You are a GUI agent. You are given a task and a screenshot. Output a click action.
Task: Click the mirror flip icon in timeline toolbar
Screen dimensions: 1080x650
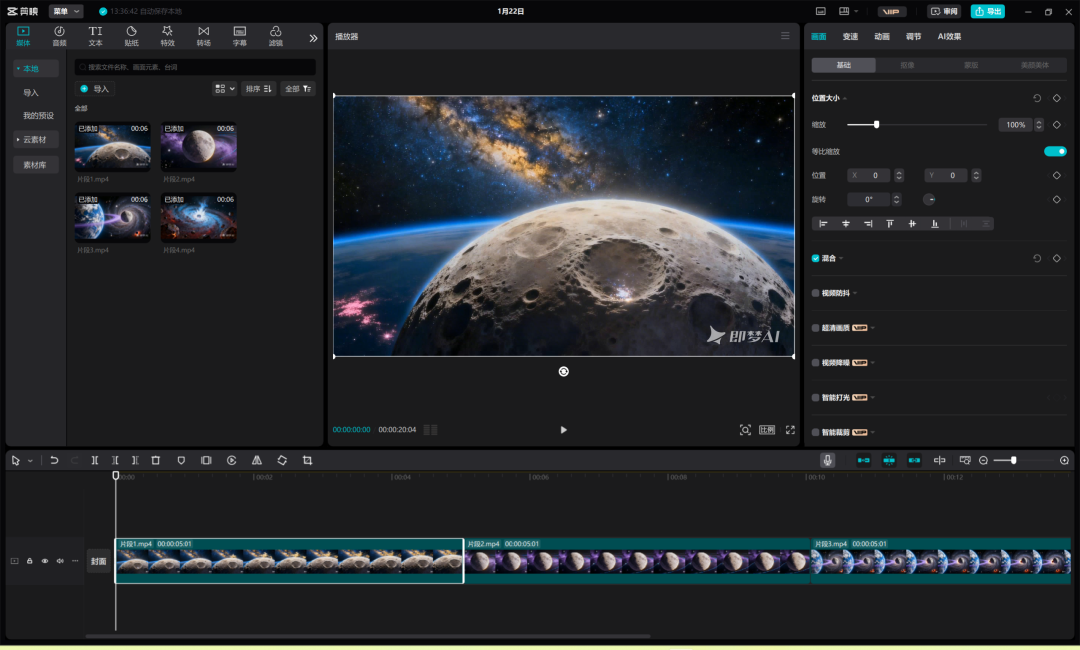tap(257, 460)
